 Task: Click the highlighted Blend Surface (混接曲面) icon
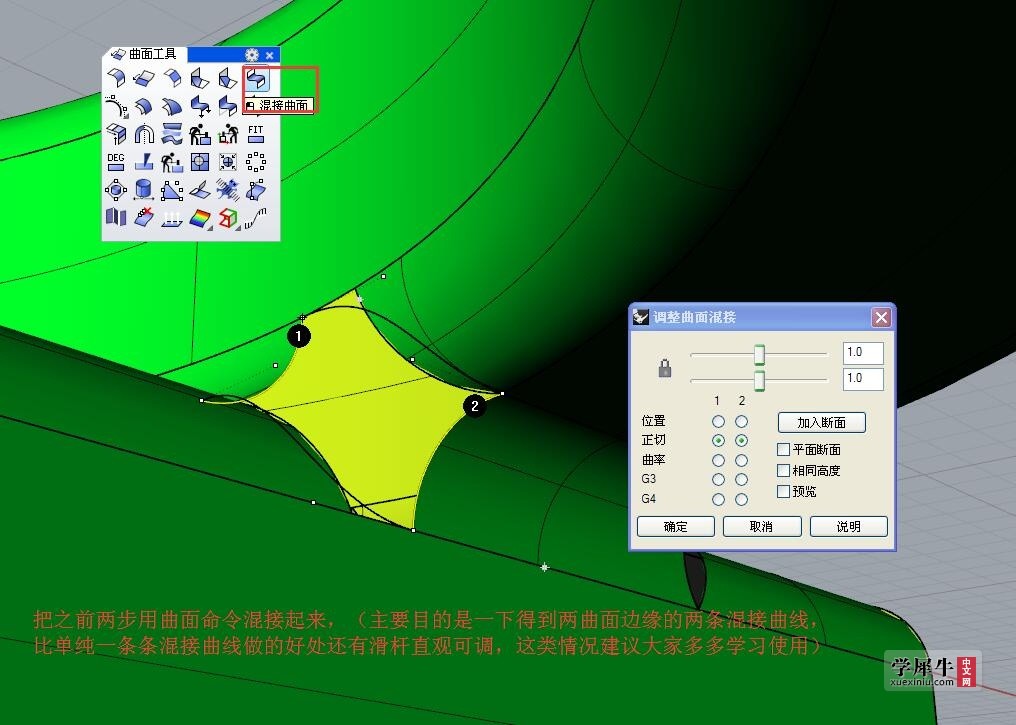256,79
